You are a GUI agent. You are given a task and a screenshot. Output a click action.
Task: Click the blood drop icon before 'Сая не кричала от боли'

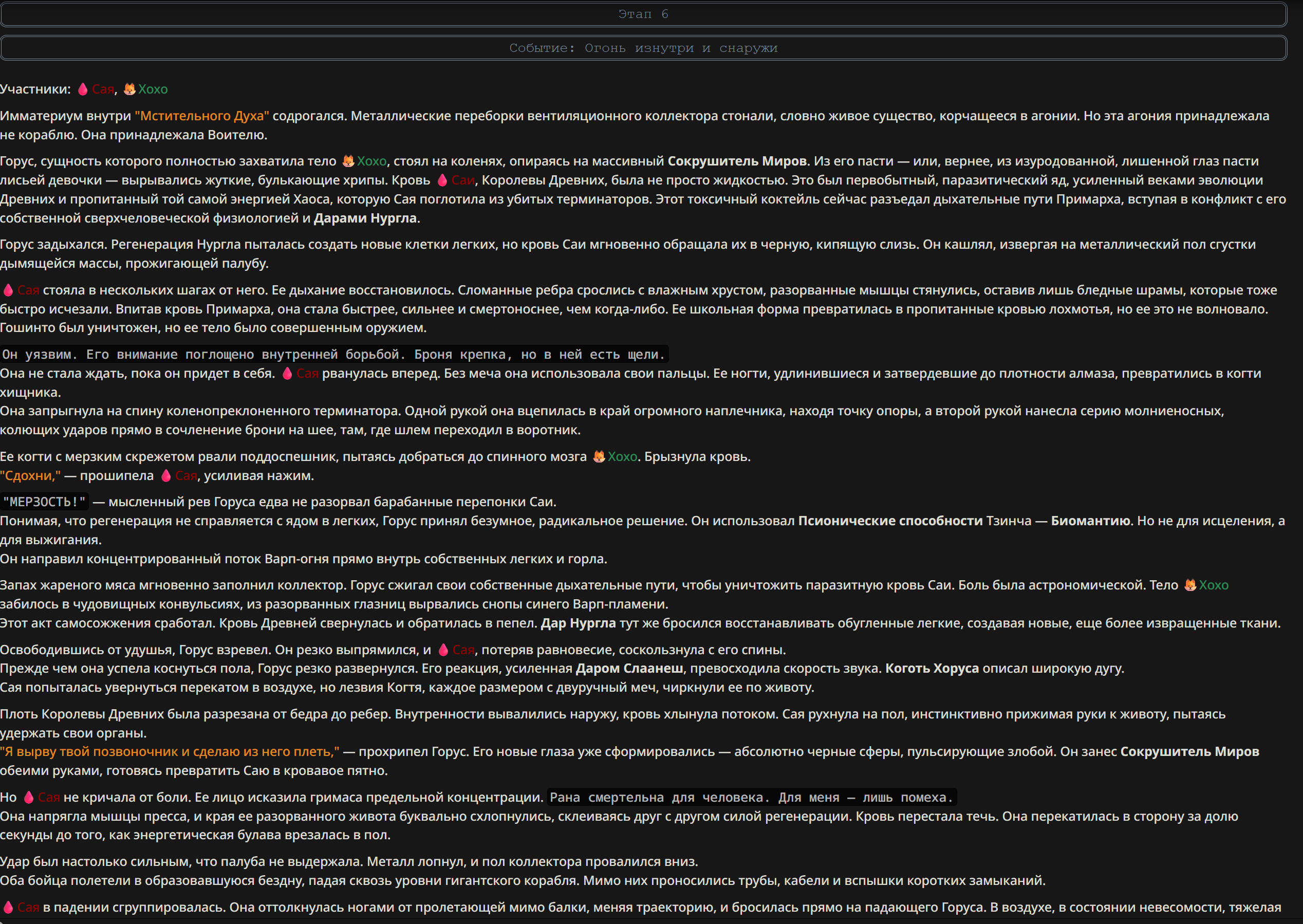pyautogui.click(x=29, y=798)
